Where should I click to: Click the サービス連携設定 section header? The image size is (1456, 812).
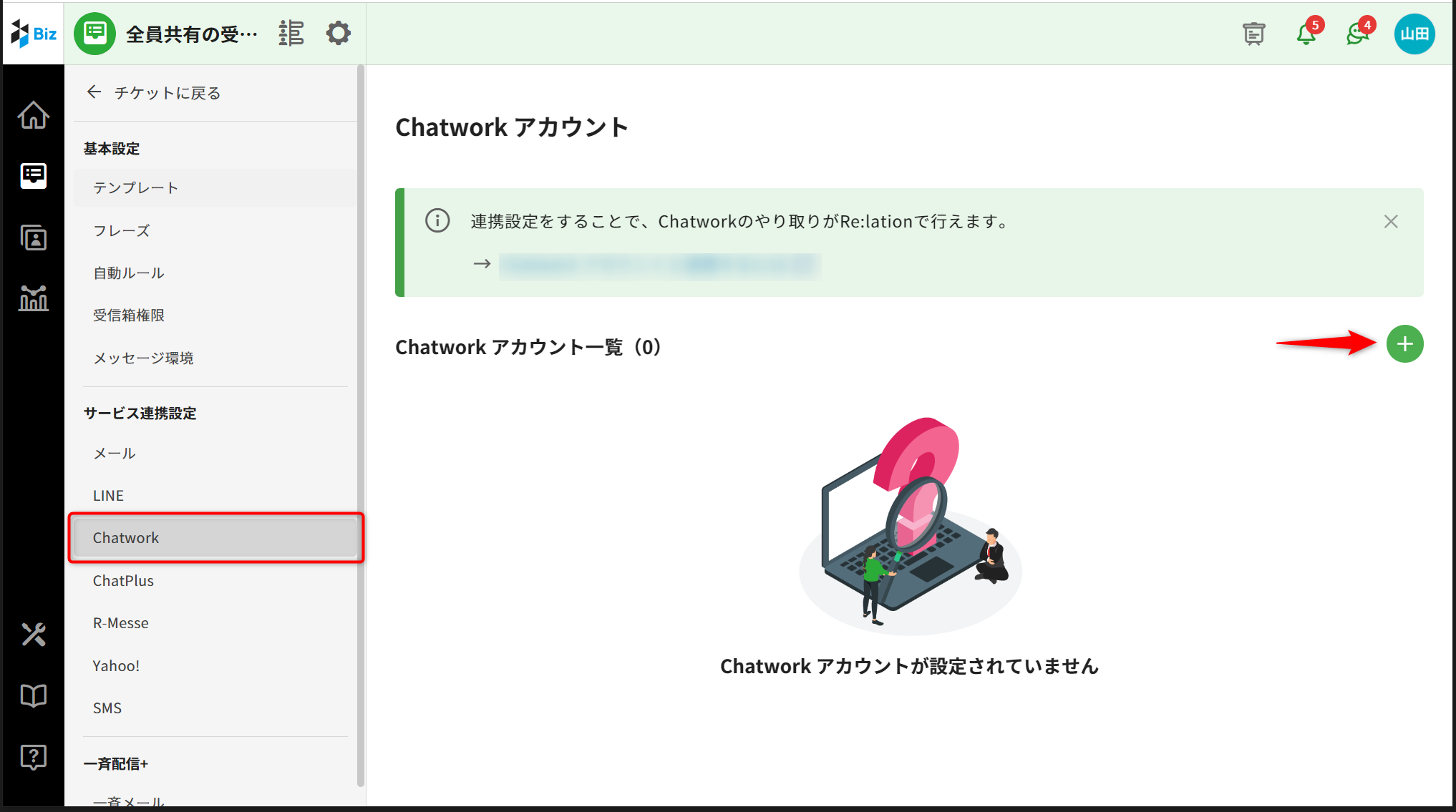point(140,414)
